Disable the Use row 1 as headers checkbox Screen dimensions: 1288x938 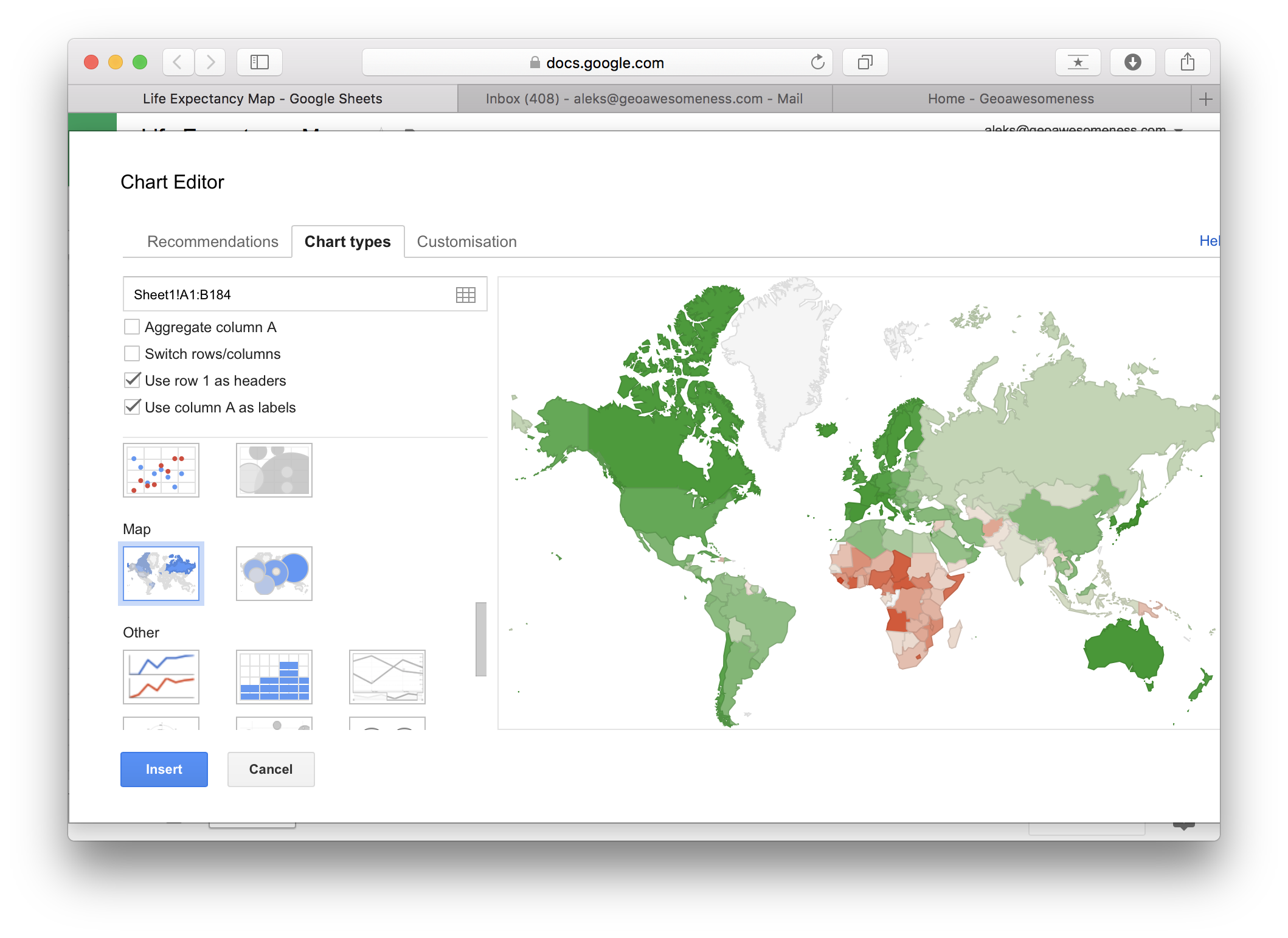click(132, 379)
